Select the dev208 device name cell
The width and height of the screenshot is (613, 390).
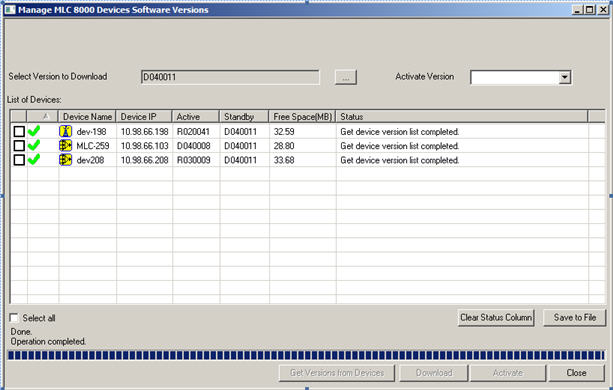pos(90,160)
